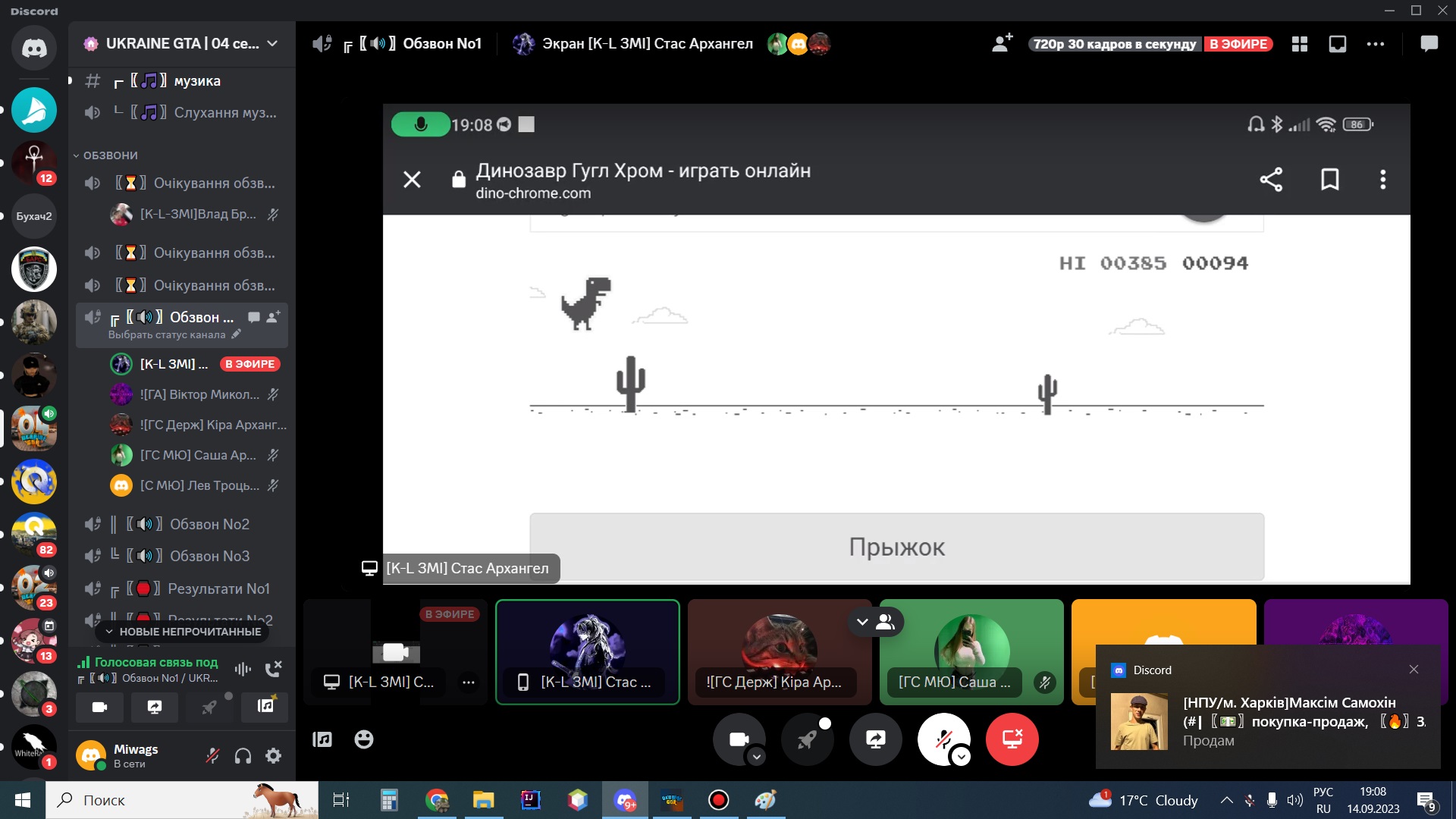
Task: Share screen from the sidebar voice panel
Action: coord(155,707)
